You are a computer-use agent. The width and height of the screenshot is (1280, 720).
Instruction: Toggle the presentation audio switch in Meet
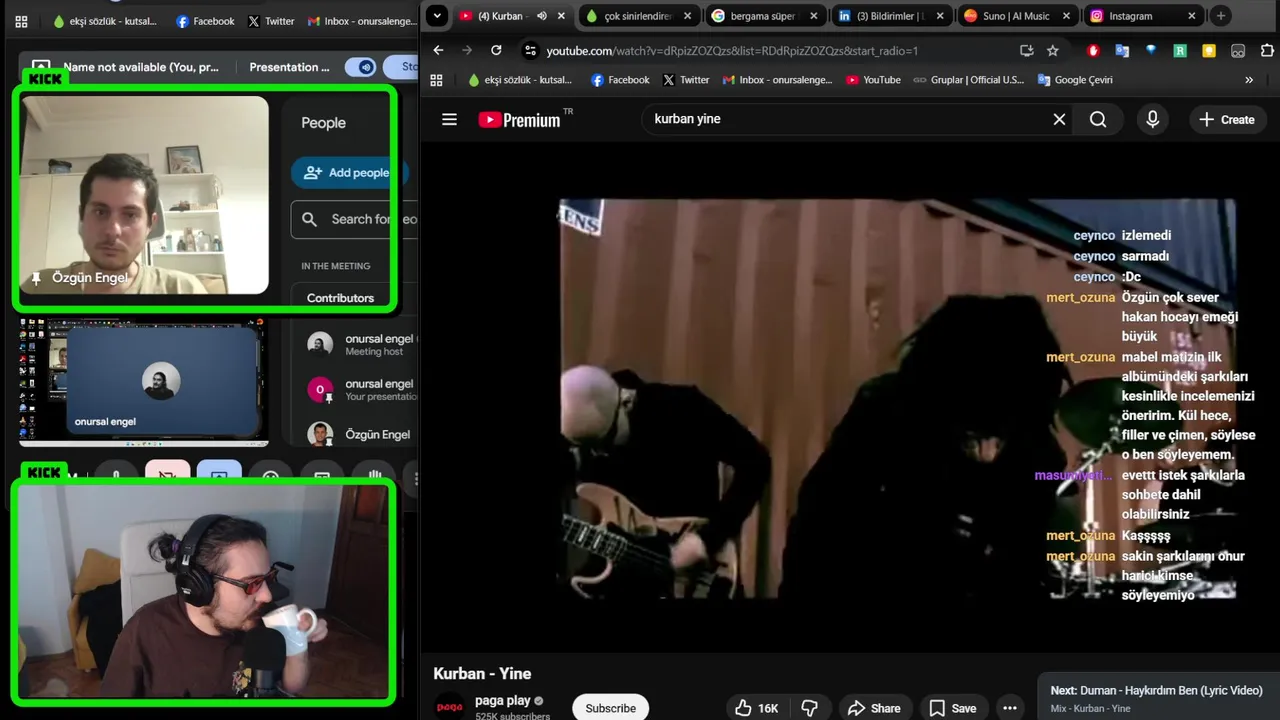point(360,67)
